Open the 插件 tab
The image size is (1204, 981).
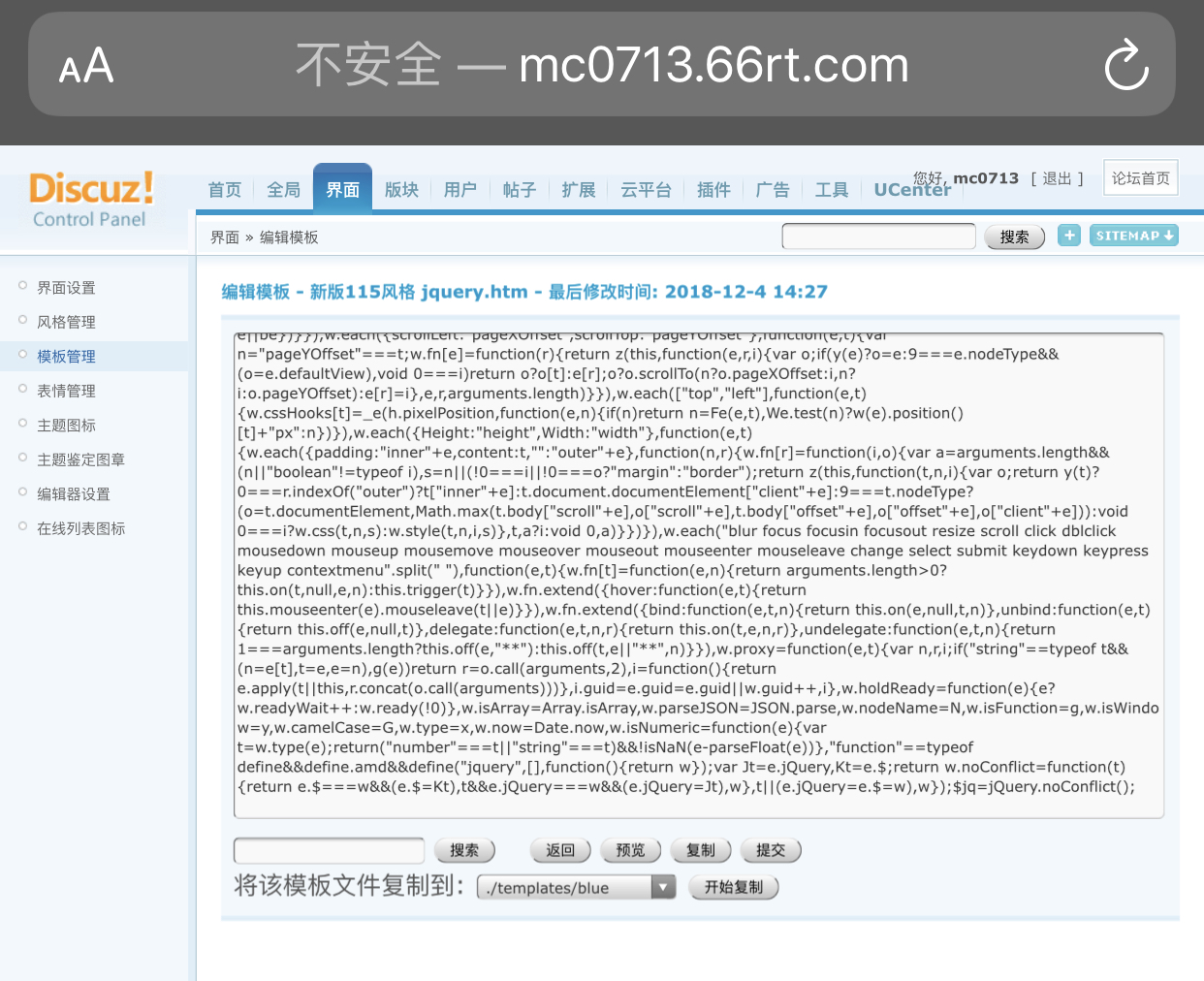(x=713, y=190)
